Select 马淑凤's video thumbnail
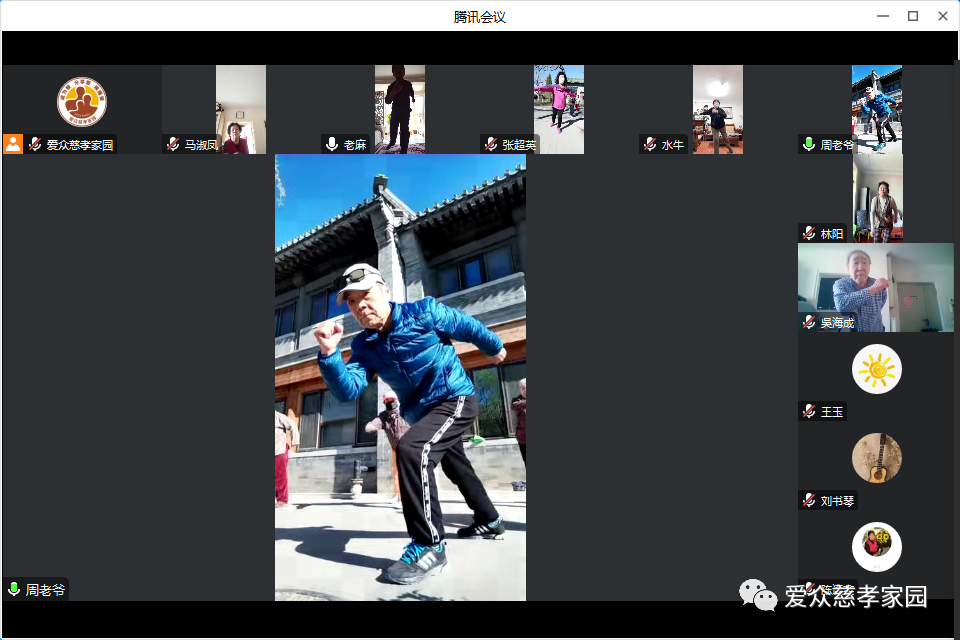Viewport: 960px width, 640px height. pos(240,109)
